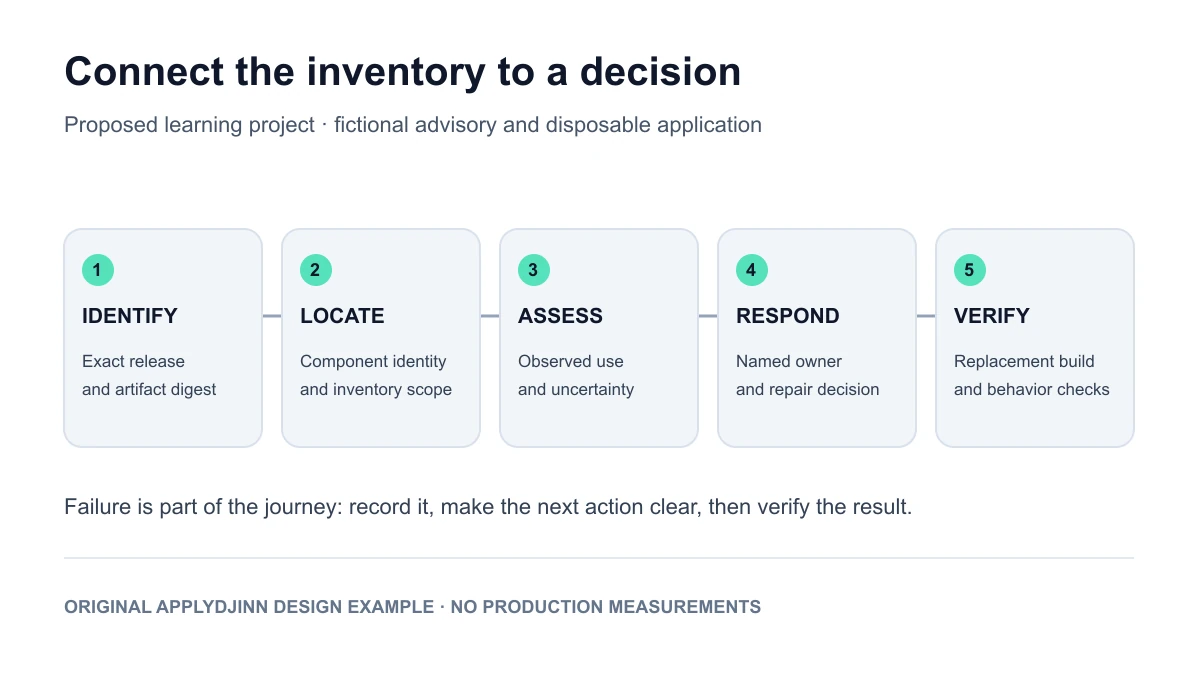This screenshot has width=1200, height=675.
Task: Click 'Component identity' text in LOCATE card
Action: 373,361
